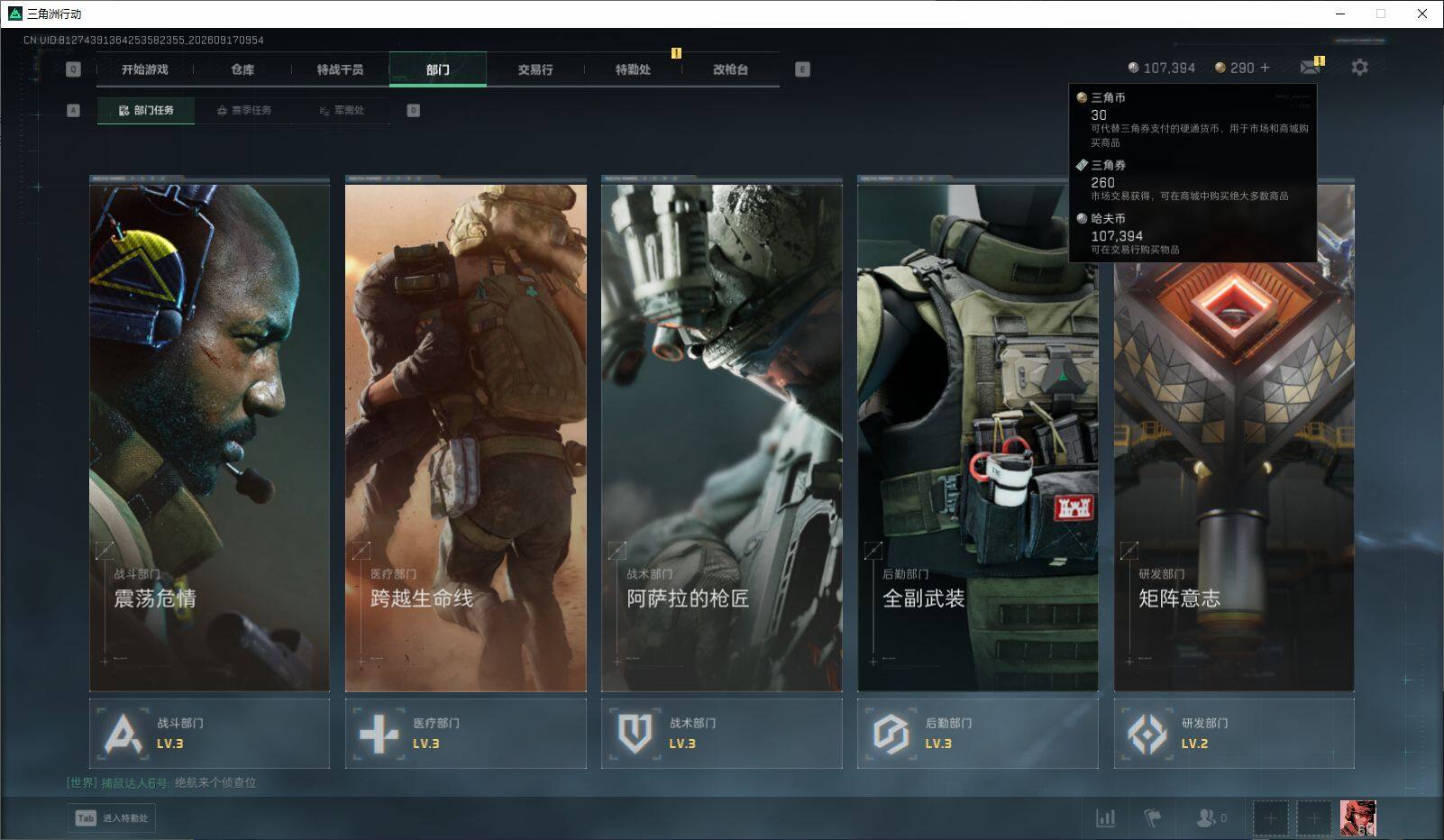The height and width of the screenshot is (840, 1444).
Task: Open the 军需处 sub-tab
Action: point(342,110)
